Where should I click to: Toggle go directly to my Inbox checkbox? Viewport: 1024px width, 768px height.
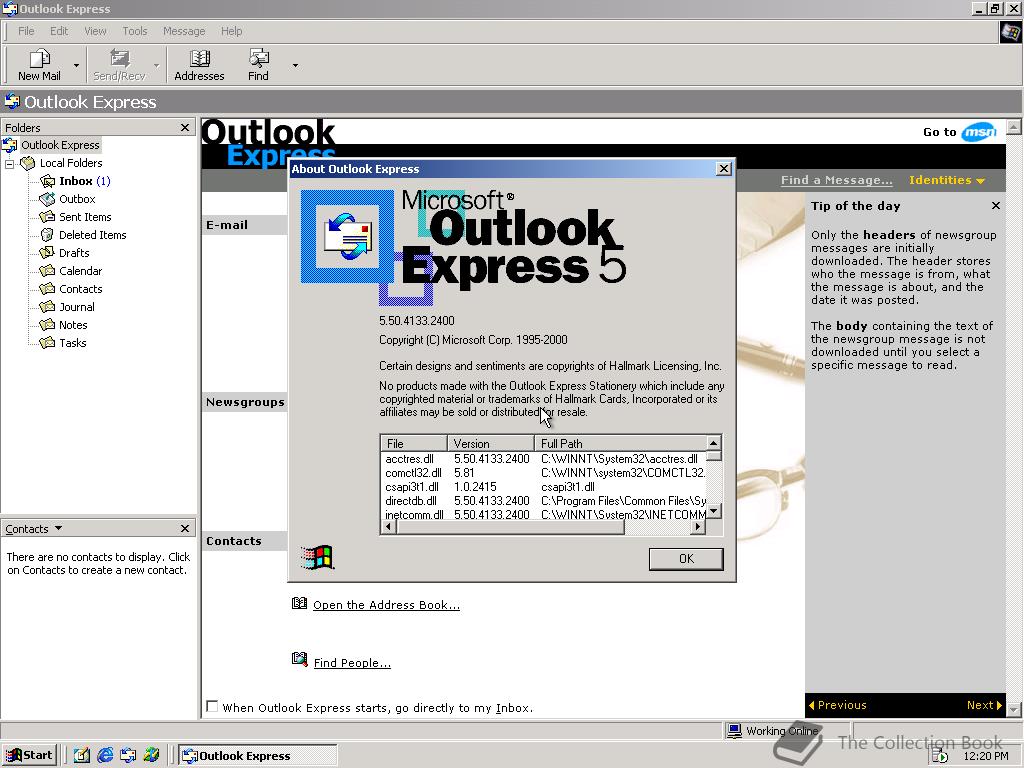(212, 706)
